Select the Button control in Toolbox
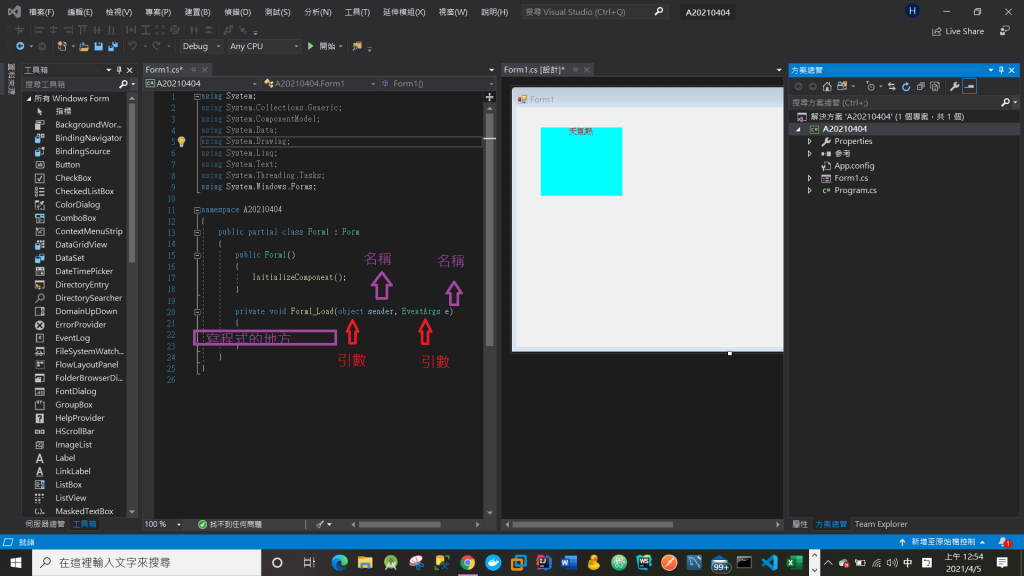The image size is (1024, 576). coord(68,165)
